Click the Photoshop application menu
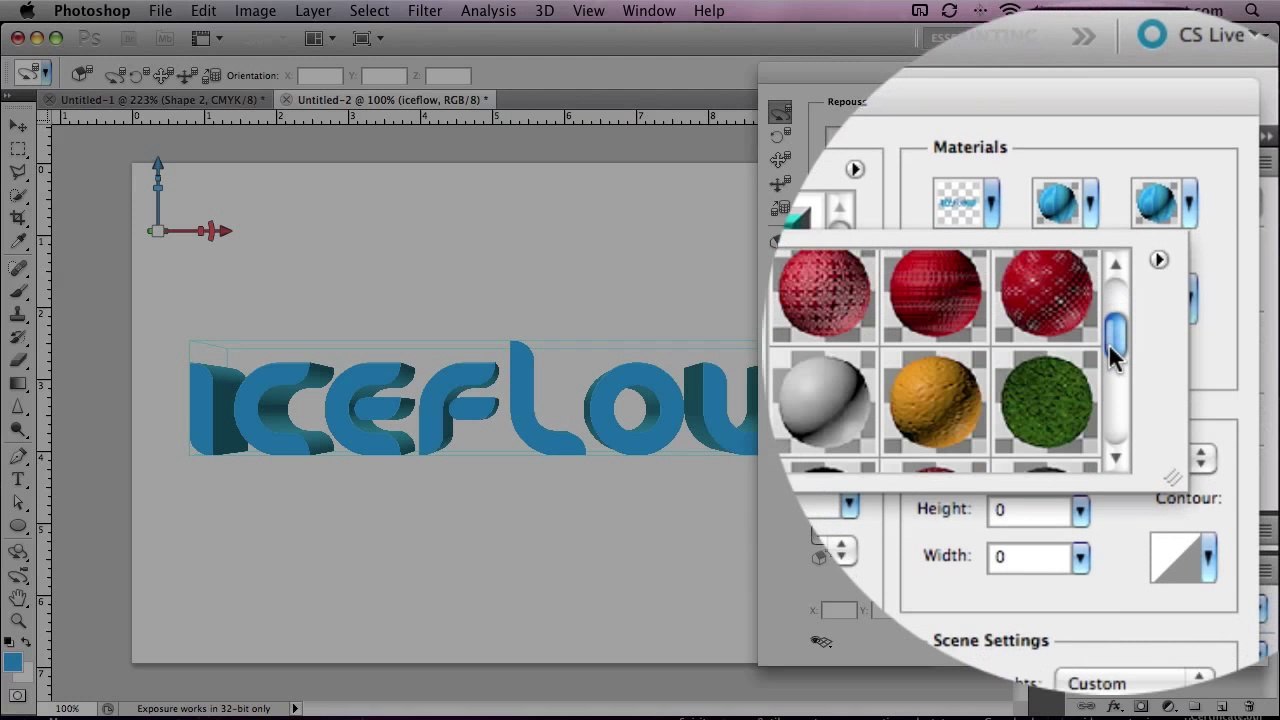The image size is (1280, 720). coord(91,11)
